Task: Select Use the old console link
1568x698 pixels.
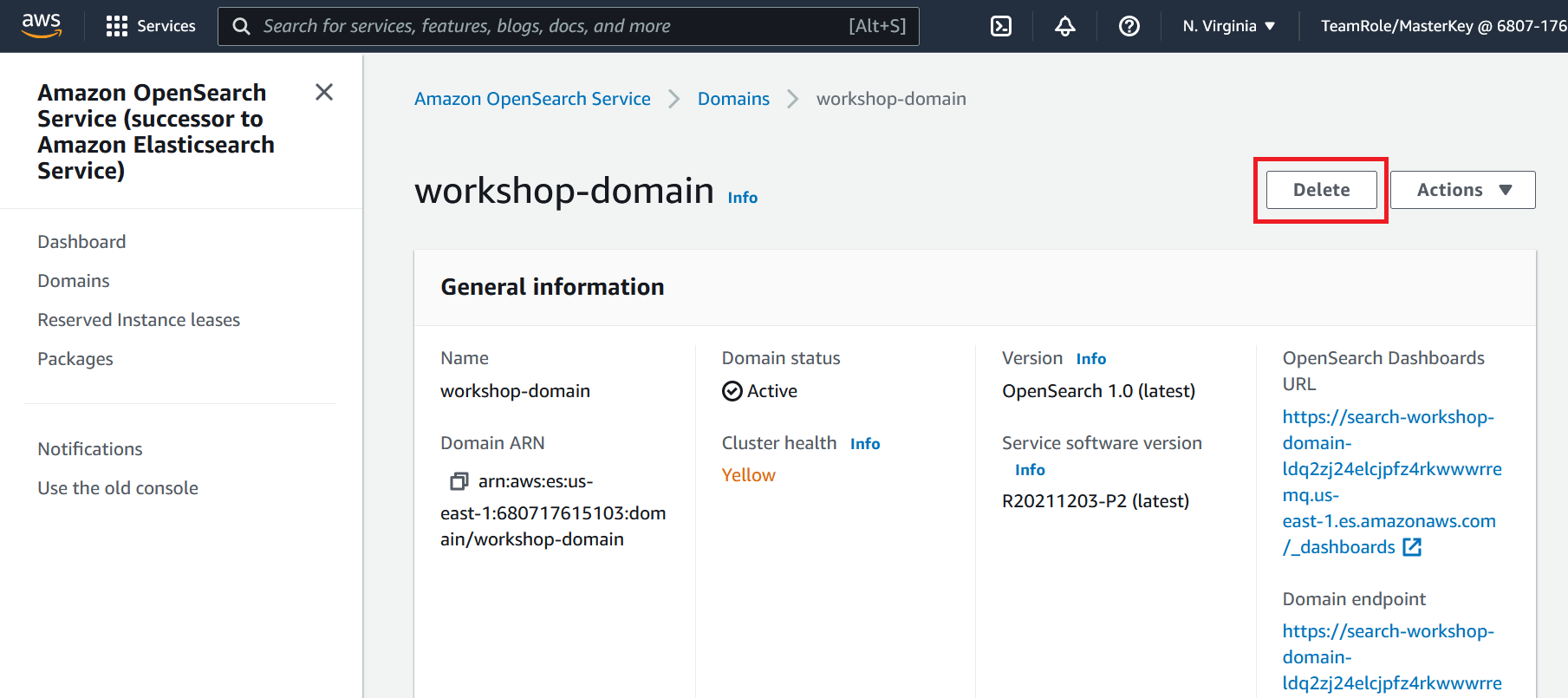Action: tap(118, 488)
